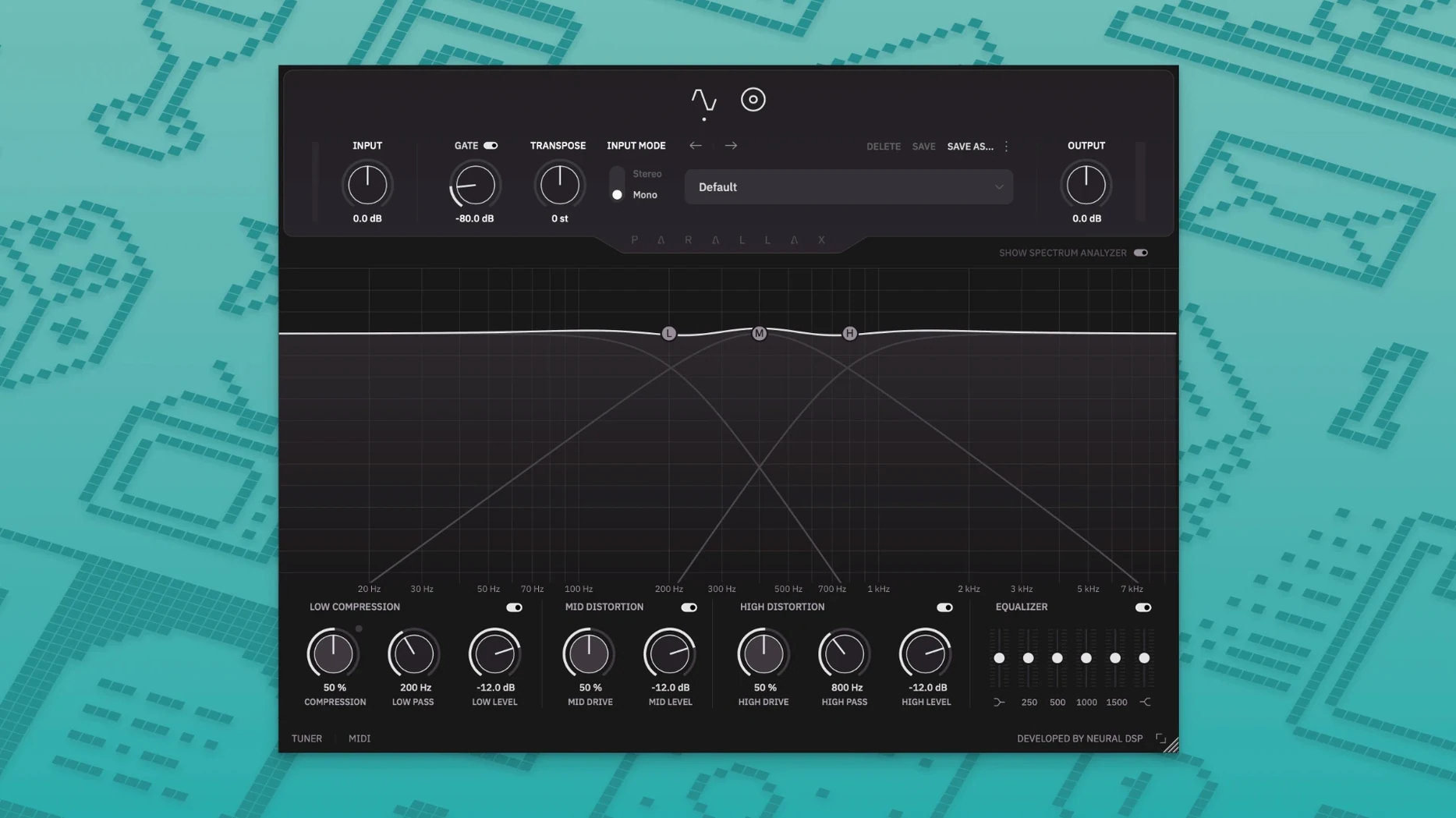Toggle Show Spectrum Analyzer switch

(x=1141, y=253)
